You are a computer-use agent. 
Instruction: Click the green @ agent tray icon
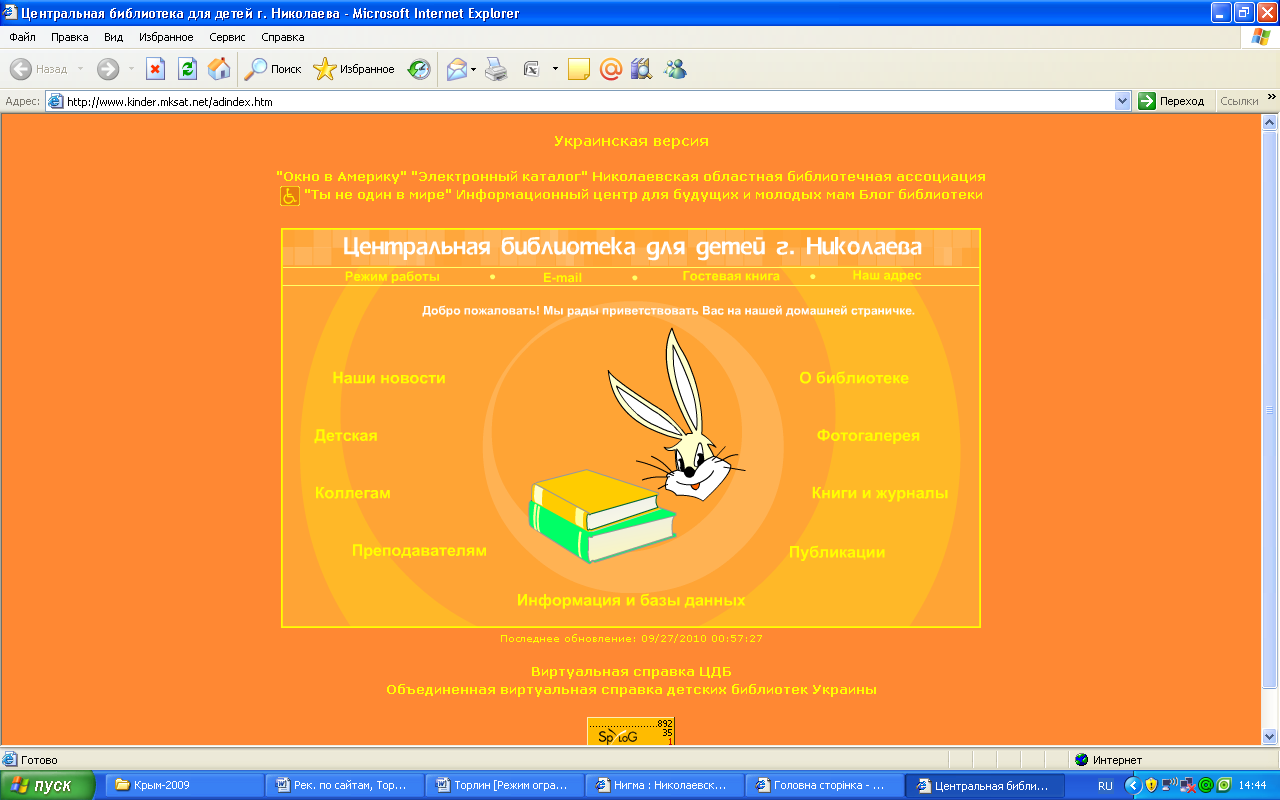1205,785
